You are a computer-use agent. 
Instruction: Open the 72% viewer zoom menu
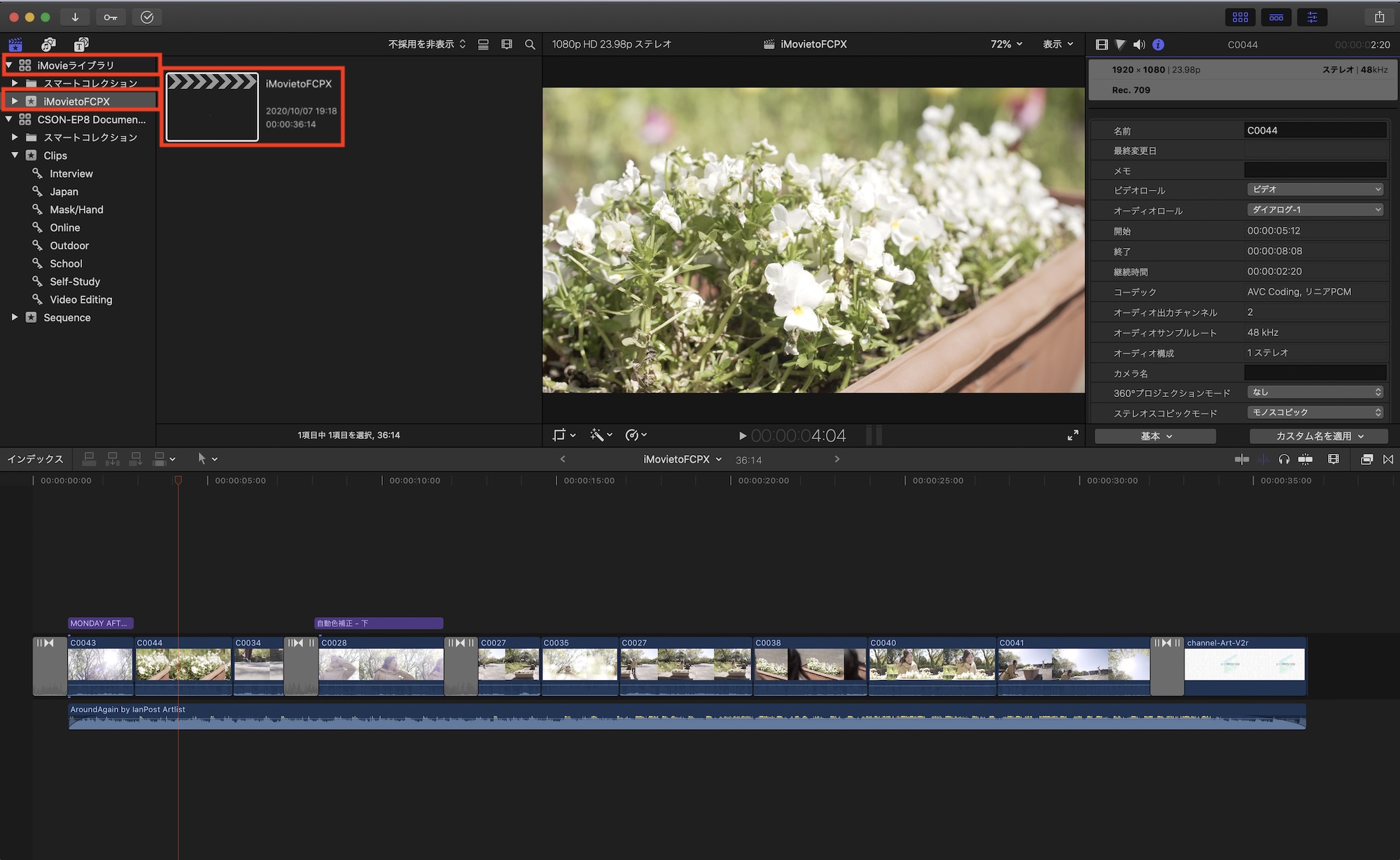click(1006, 44)
